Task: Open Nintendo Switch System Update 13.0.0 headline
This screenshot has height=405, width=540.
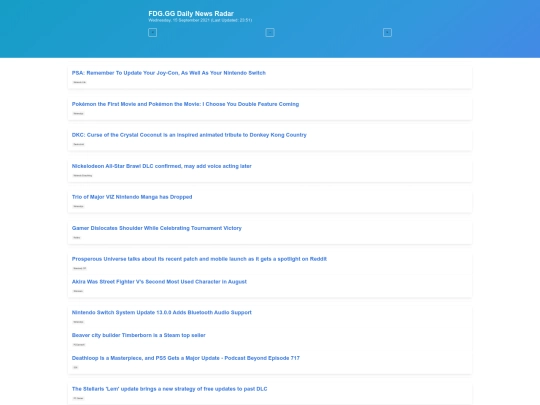Action: coord(162,312)
